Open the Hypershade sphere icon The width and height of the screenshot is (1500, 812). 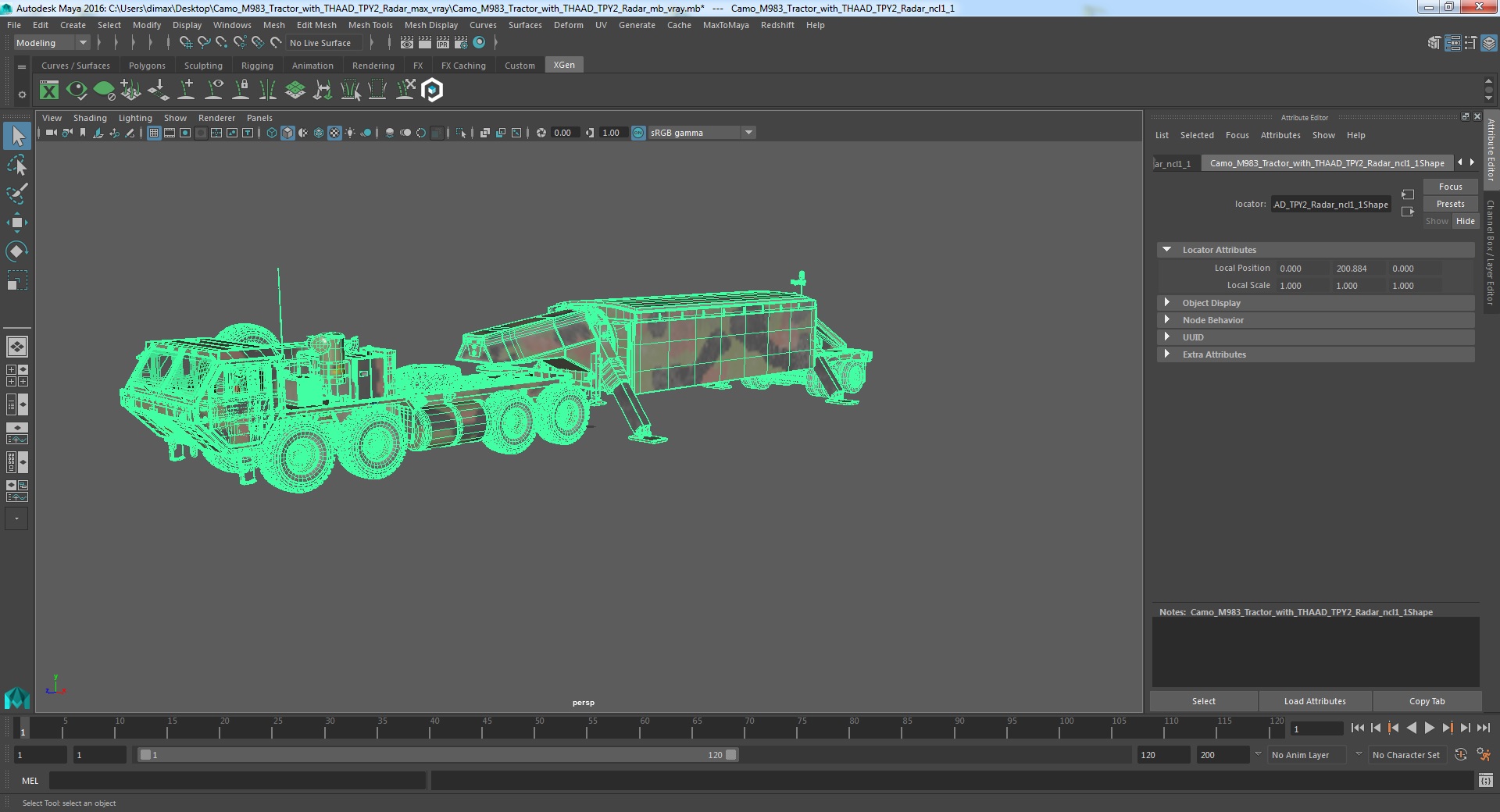479,43
